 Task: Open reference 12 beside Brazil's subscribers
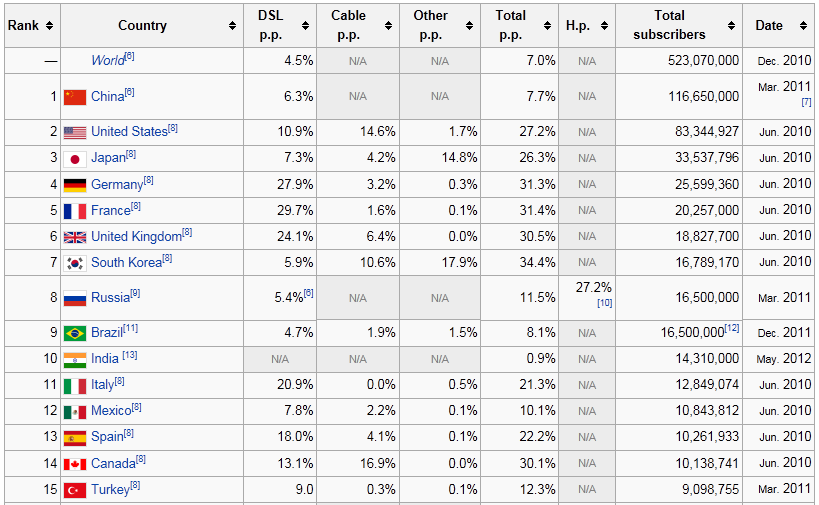[732, 328]
